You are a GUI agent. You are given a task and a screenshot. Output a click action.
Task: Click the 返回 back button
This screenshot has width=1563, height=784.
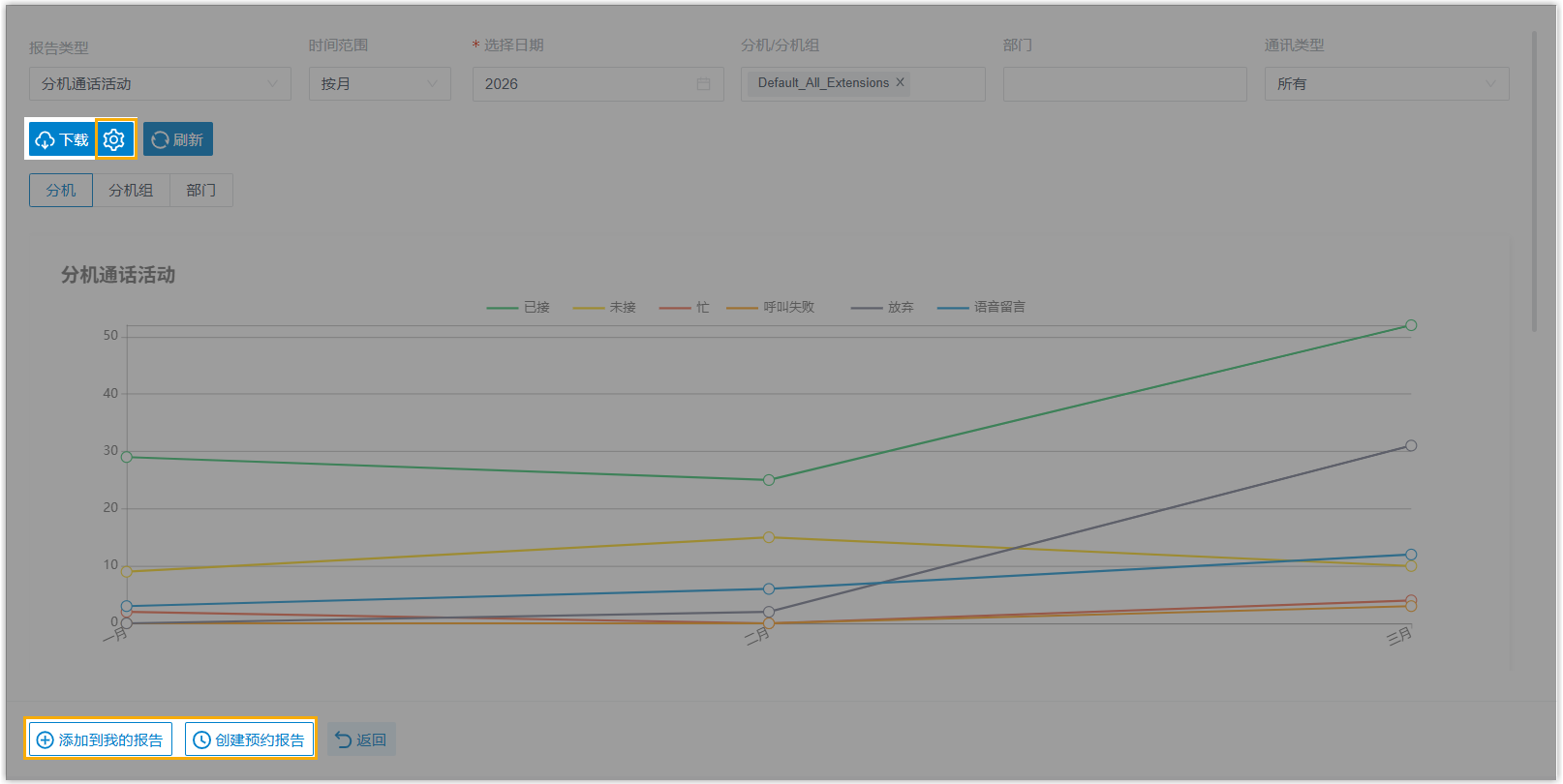click(361, 739)
